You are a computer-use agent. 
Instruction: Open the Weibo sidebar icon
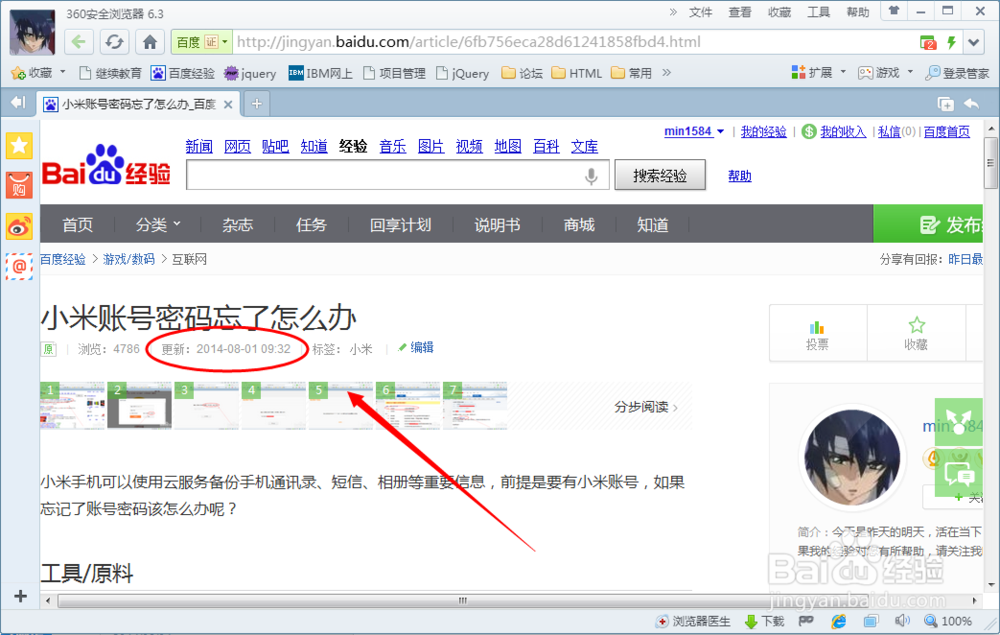pyautogui.click(x=19, y=226)
